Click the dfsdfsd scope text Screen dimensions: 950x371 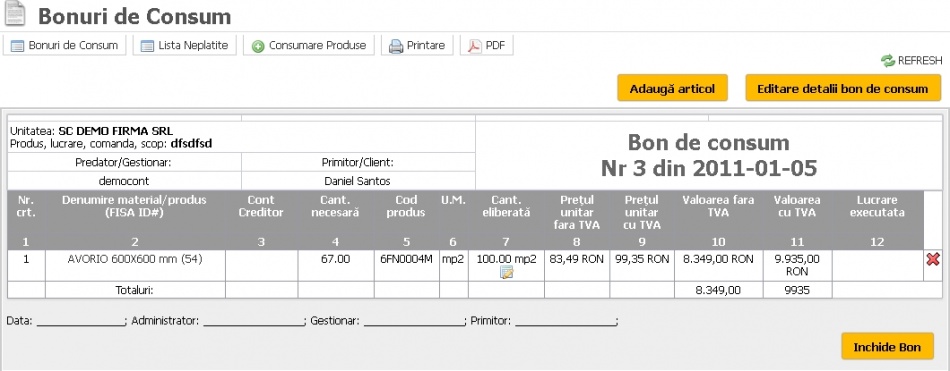point(191,144)
